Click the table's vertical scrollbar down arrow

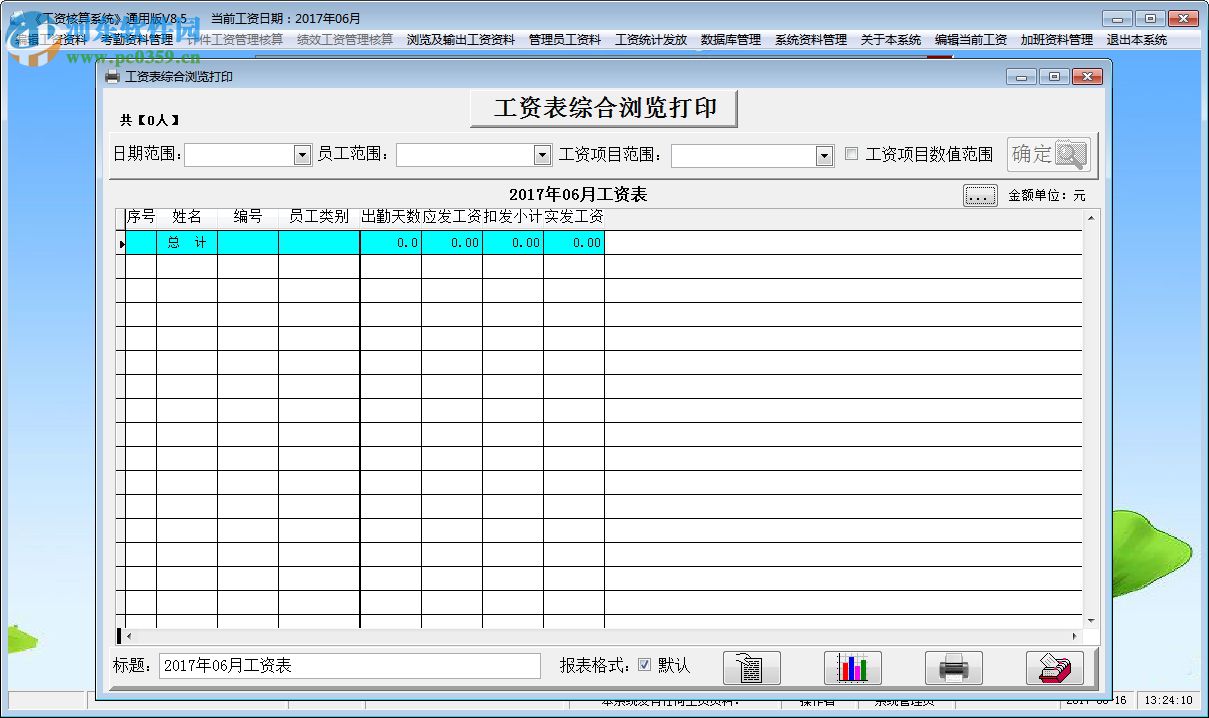1091,621
